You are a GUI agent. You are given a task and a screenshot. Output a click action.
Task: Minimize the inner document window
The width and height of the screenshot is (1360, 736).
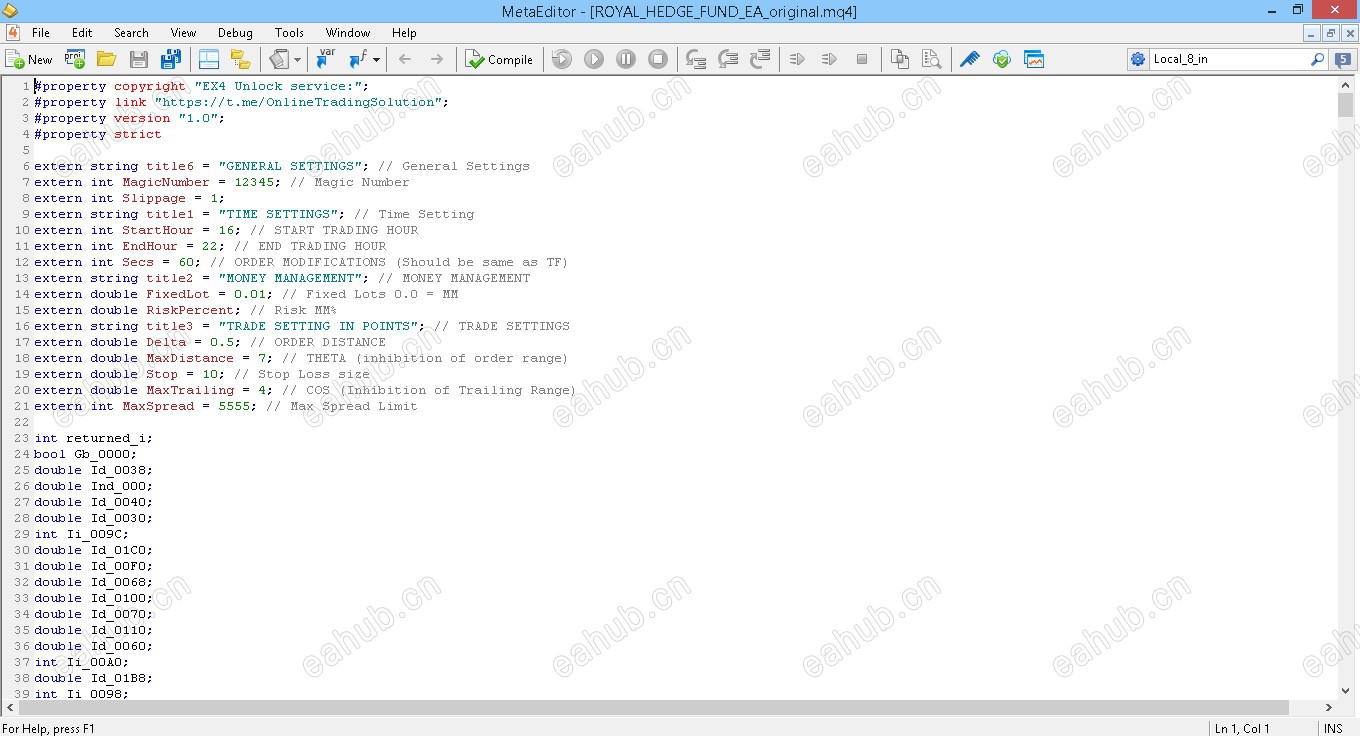tap(1312, 33)
